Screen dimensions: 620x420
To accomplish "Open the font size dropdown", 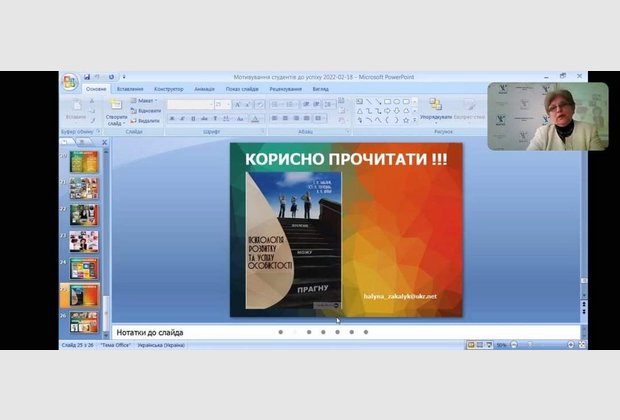I will pyautogui.click(x=229, y=104).
